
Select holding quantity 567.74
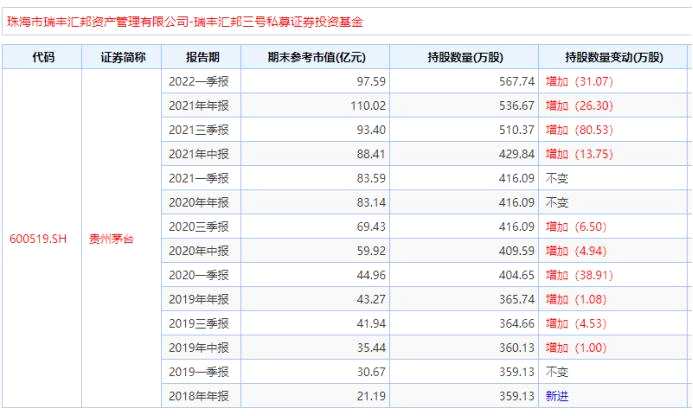(x=517, y=81)
